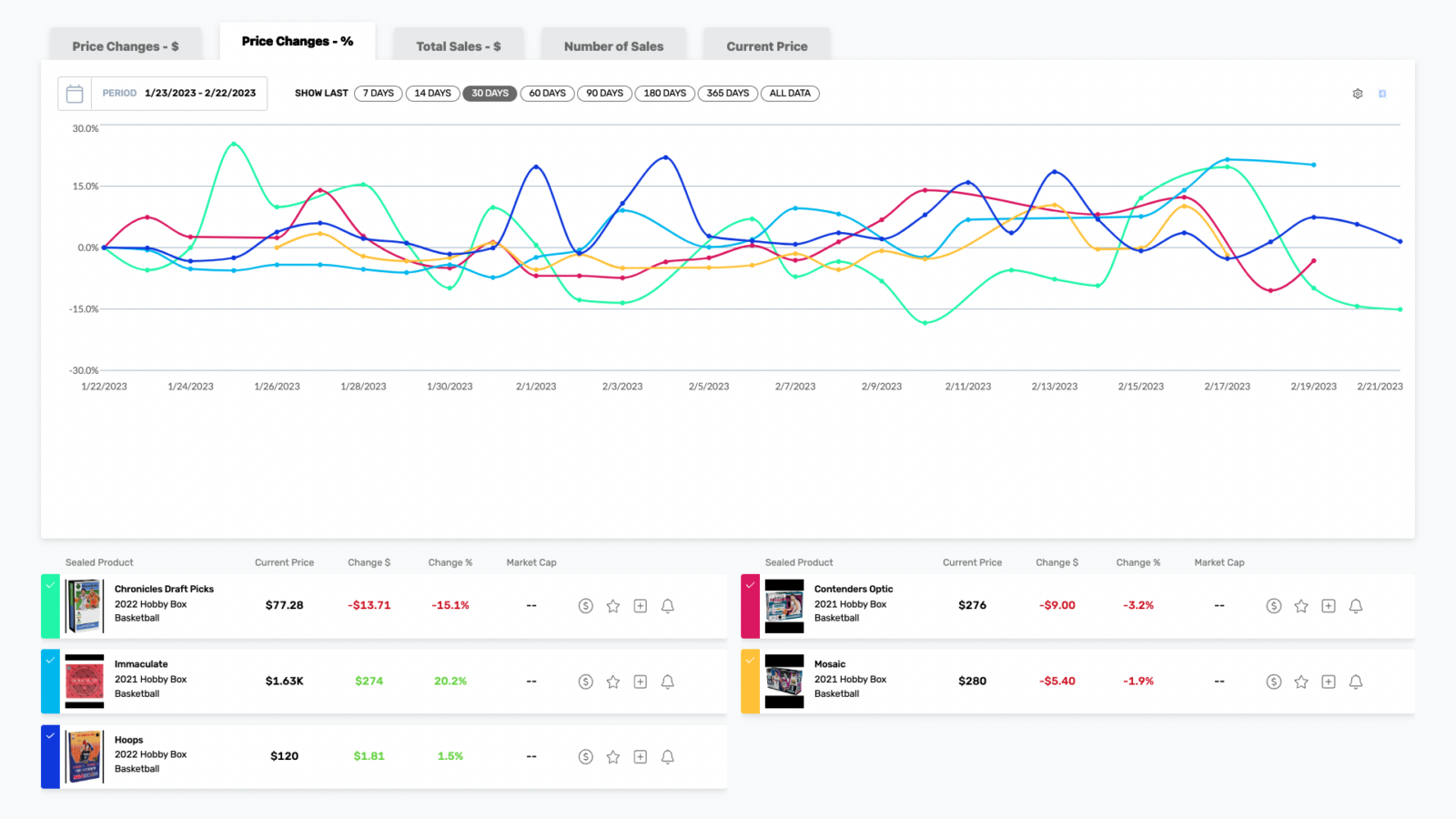Click the plus icon on Hoops row

click(x=641, y=757)
